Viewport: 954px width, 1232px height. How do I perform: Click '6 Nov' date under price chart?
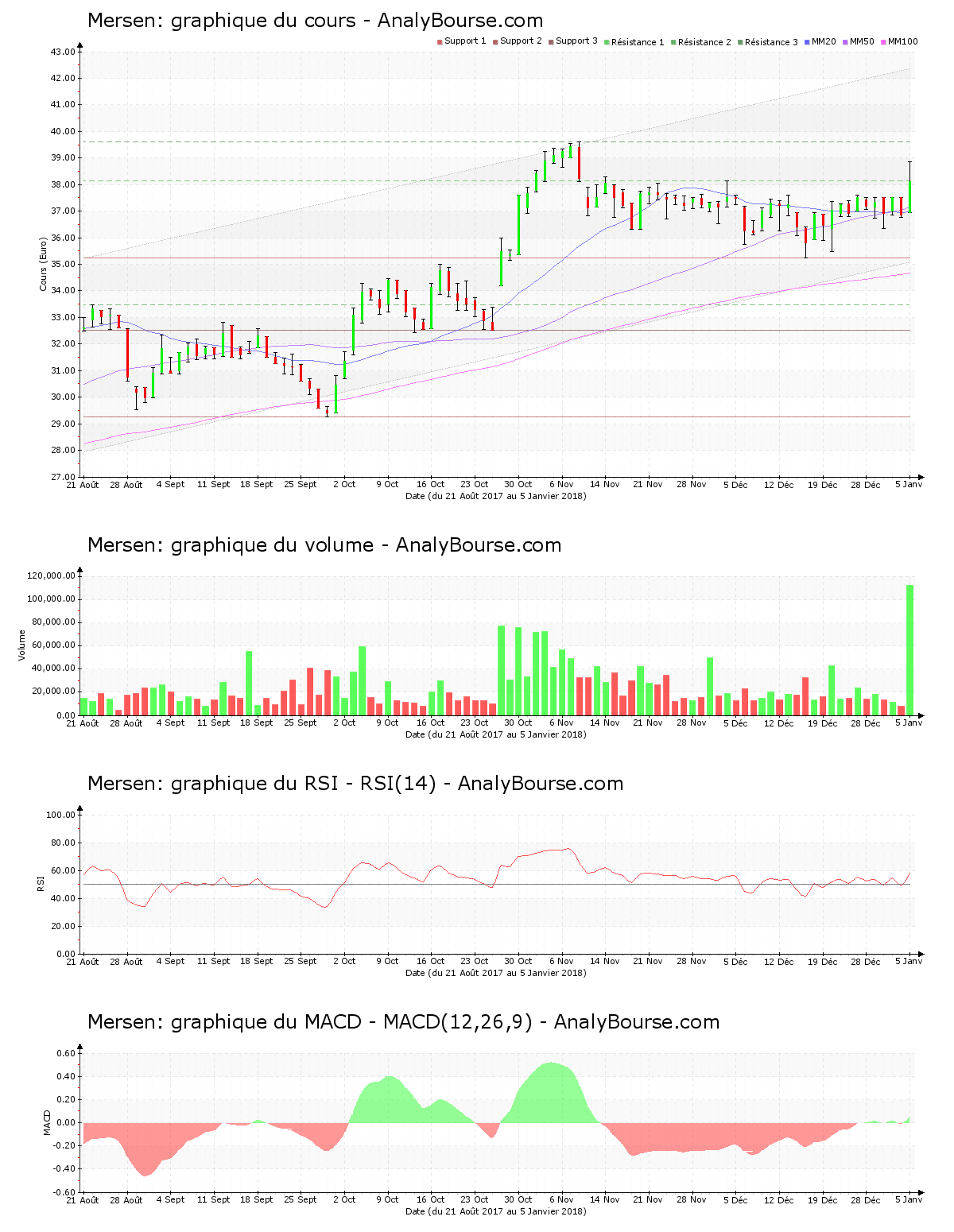point(561,484)
